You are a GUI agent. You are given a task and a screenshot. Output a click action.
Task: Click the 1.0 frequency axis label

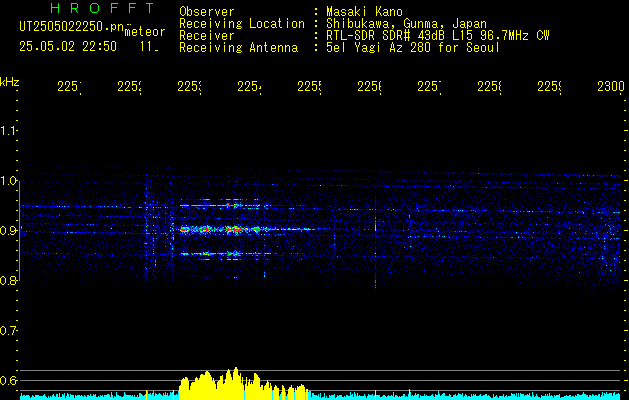8,181
